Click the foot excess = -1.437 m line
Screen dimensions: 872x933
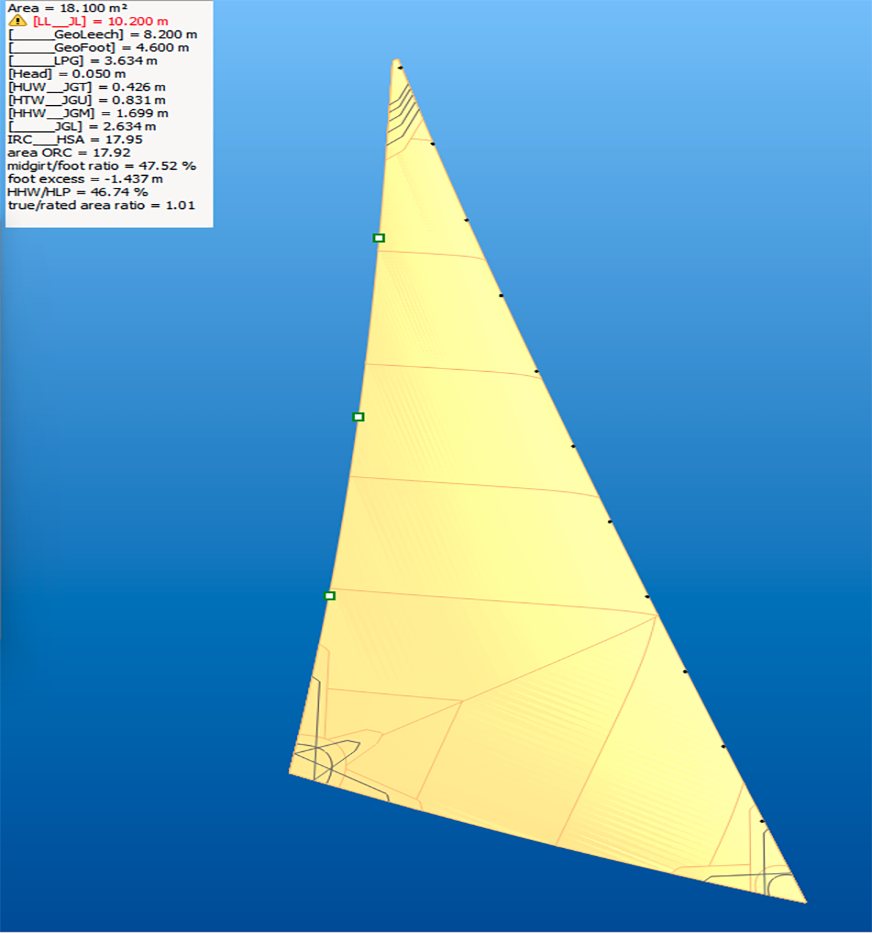click(x=84, y=179)
